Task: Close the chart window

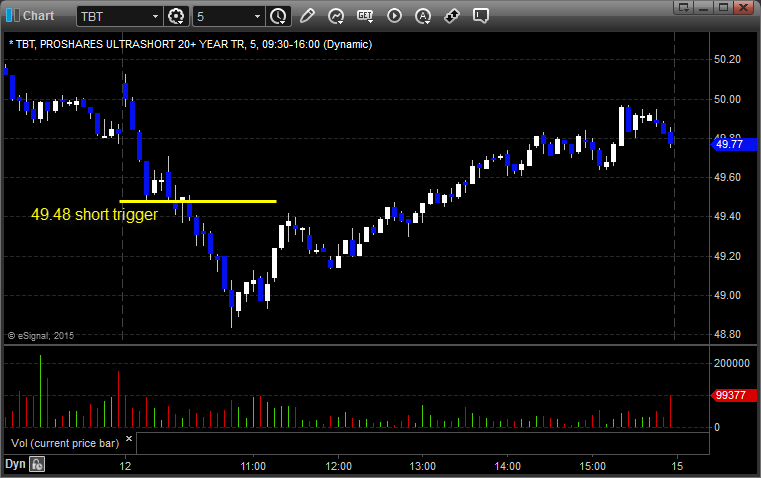Action: pyautogui.click(x=743, y=7)
